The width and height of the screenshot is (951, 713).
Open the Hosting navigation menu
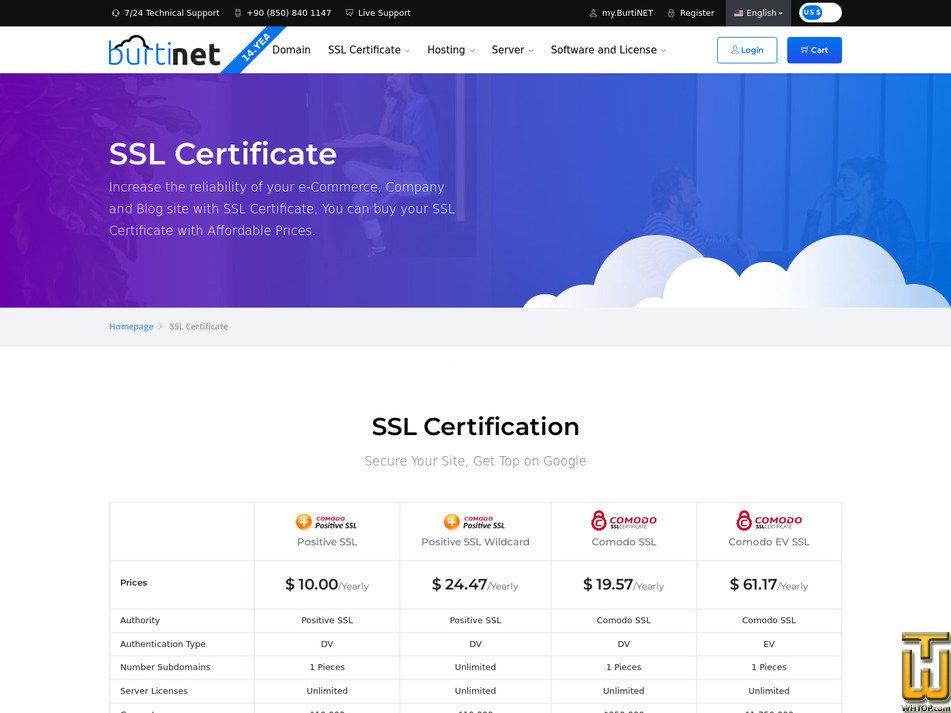450,49
